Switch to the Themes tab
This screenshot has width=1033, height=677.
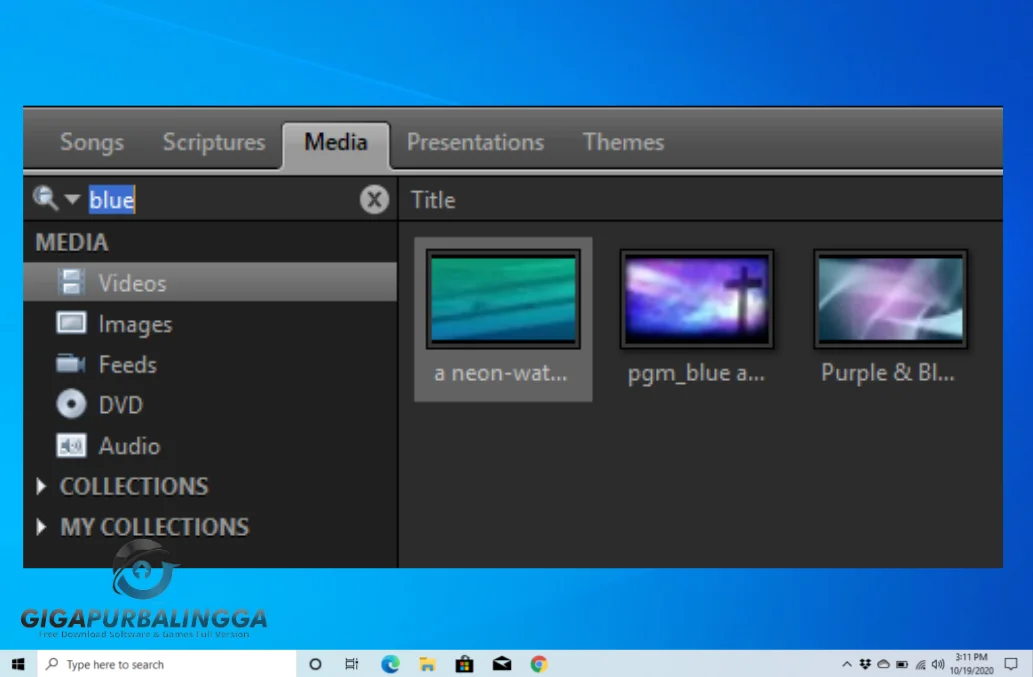623,142
